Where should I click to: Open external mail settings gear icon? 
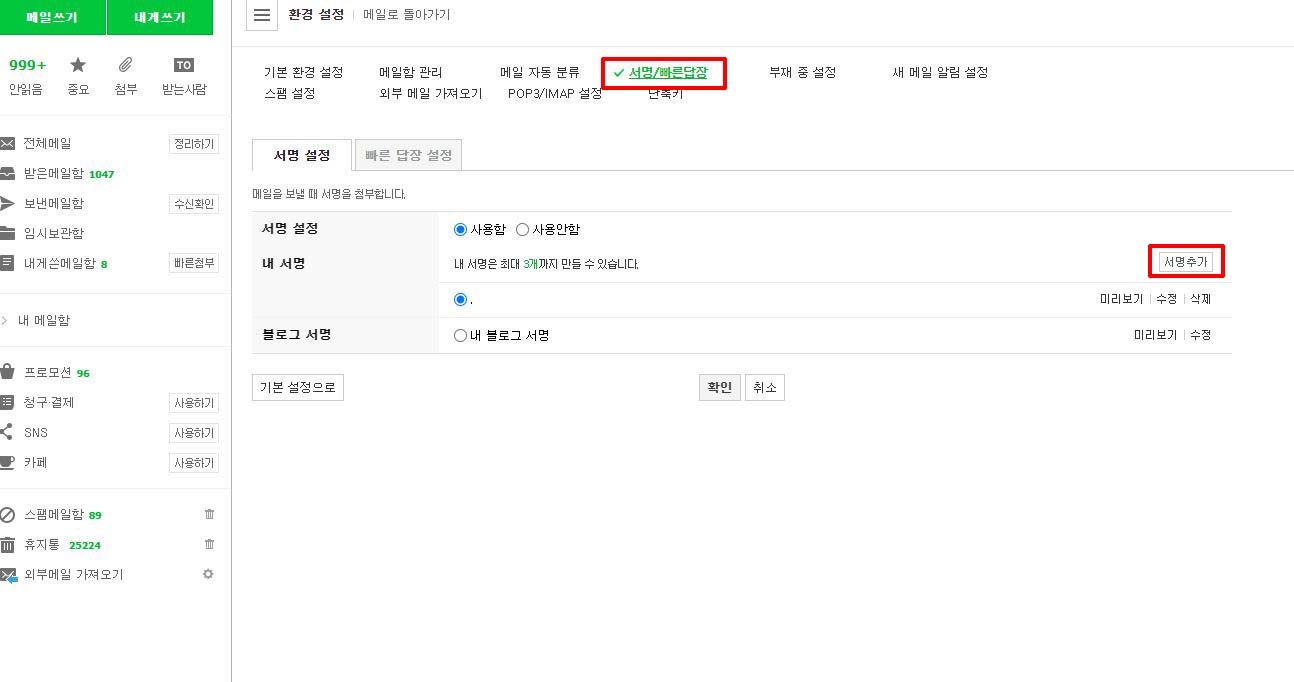(208, 574)
